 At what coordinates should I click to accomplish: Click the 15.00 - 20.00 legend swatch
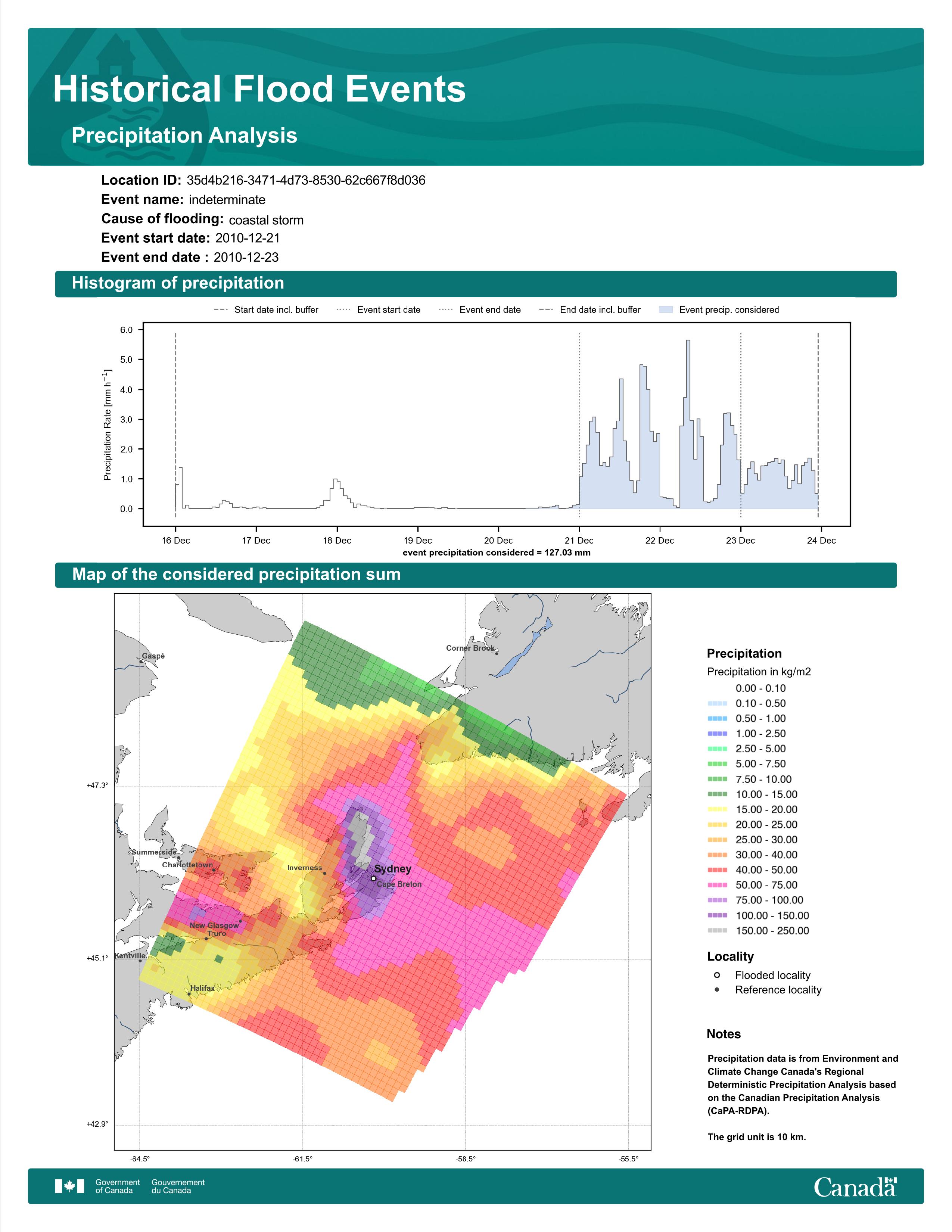[x=717, y=809]
